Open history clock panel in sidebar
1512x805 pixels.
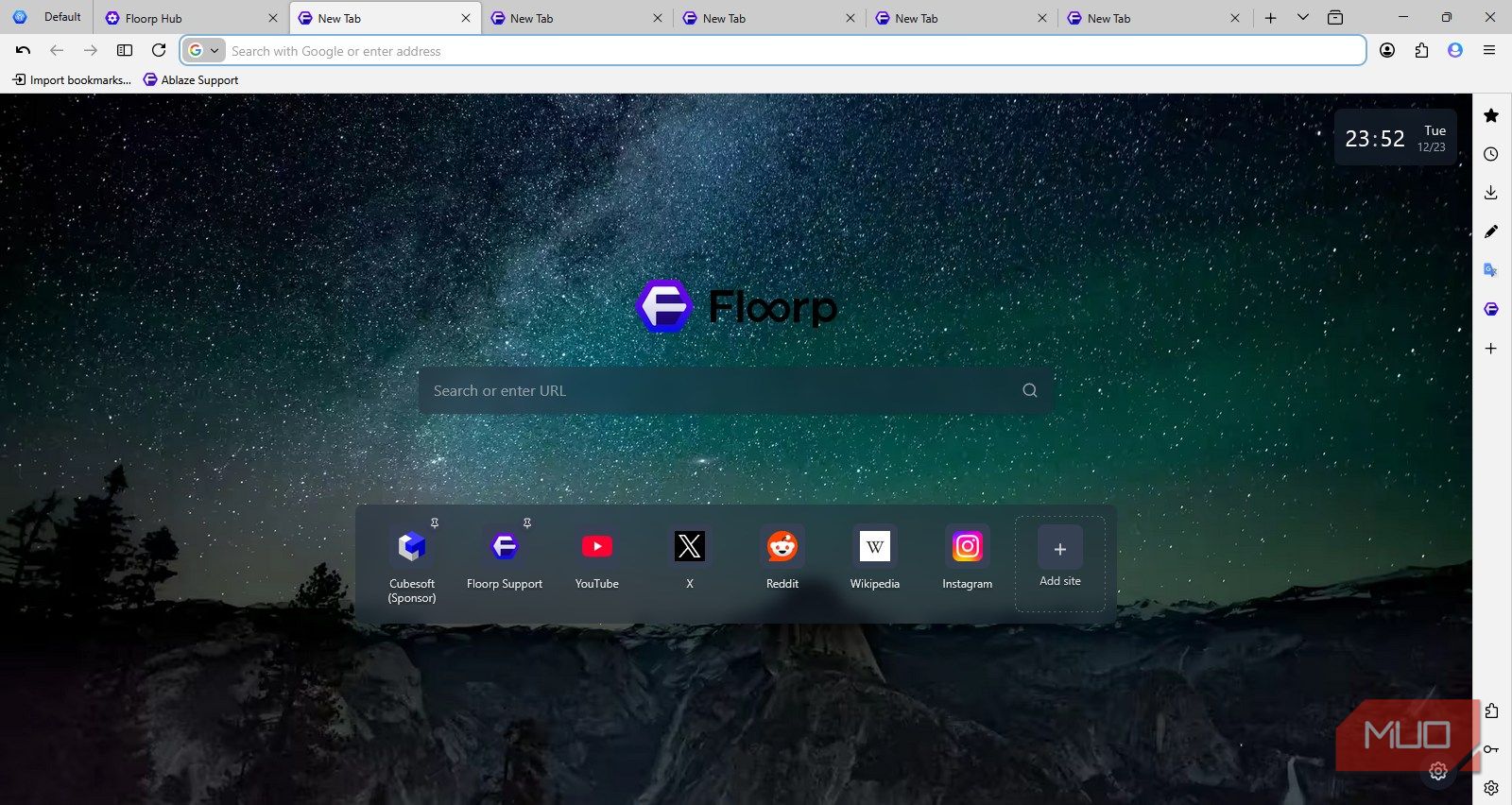pos(1491,154)
